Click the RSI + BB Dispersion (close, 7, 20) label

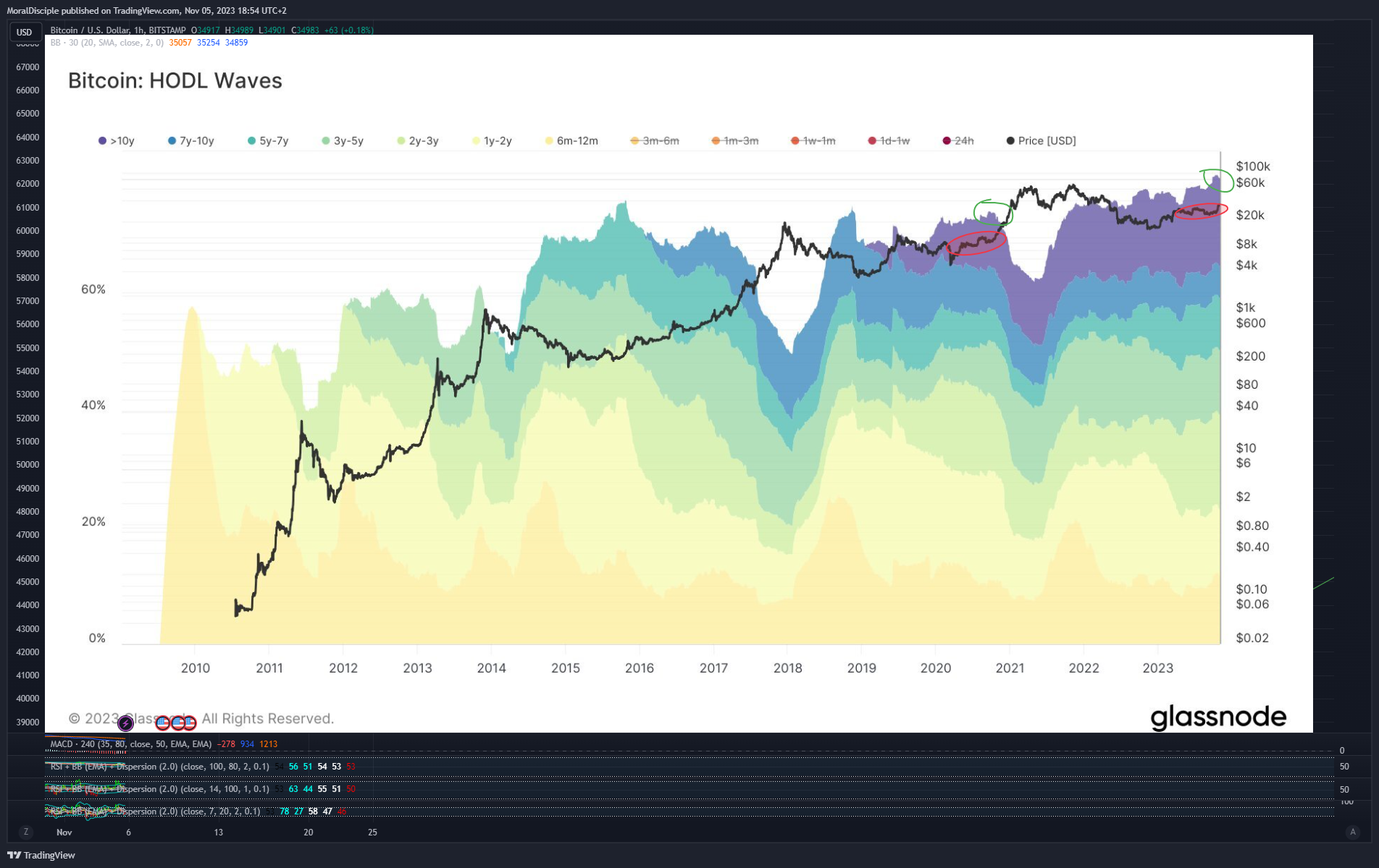pyautogui.click(x=155, y=812)
